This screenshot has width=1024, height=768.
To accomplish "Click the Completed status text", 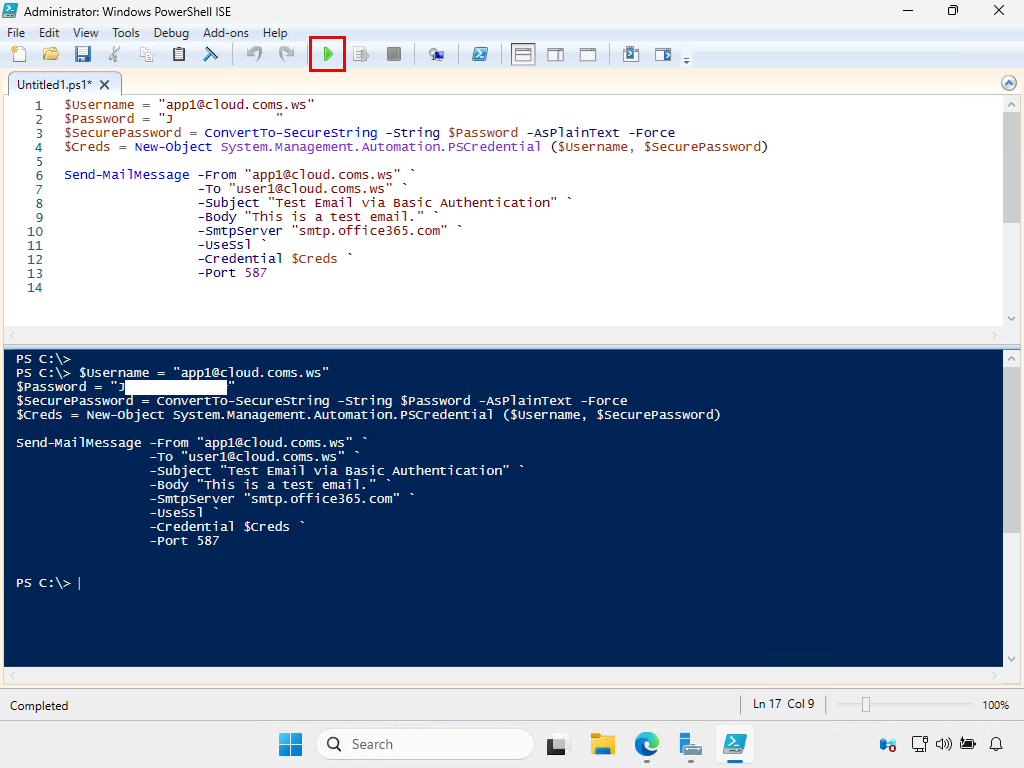I will [39, 705].
